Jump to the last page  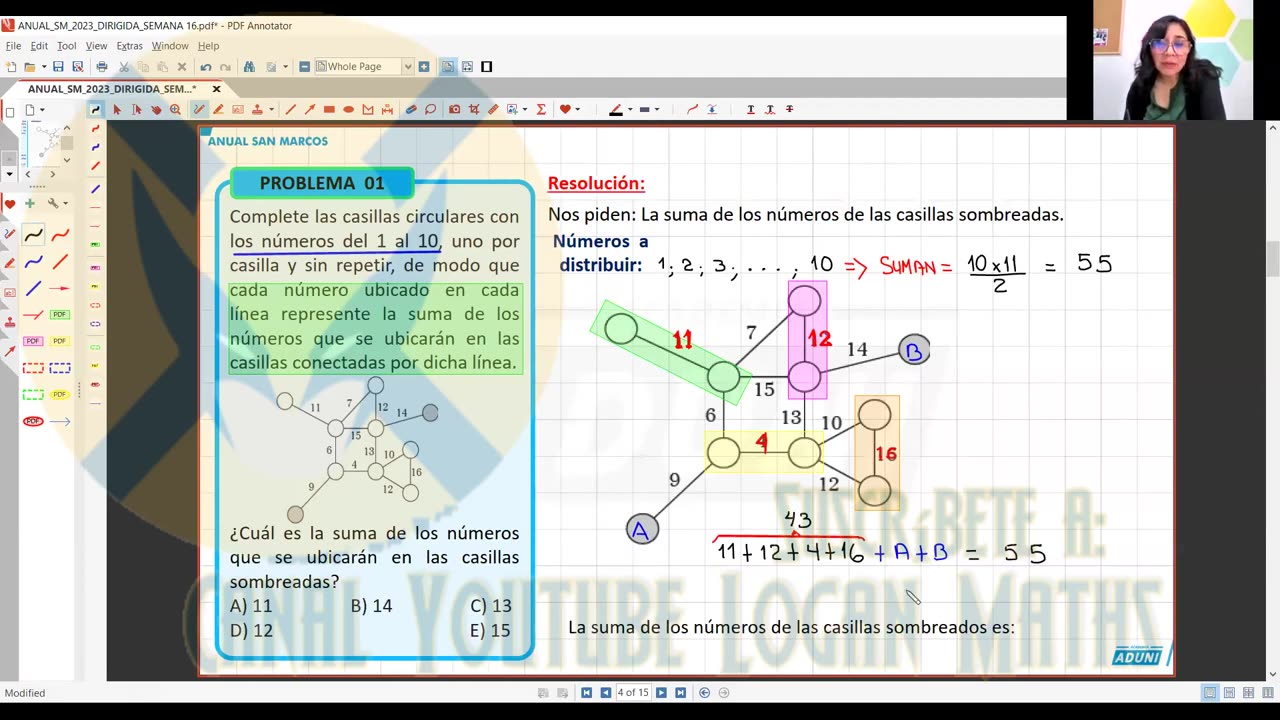tap(680, 693)
